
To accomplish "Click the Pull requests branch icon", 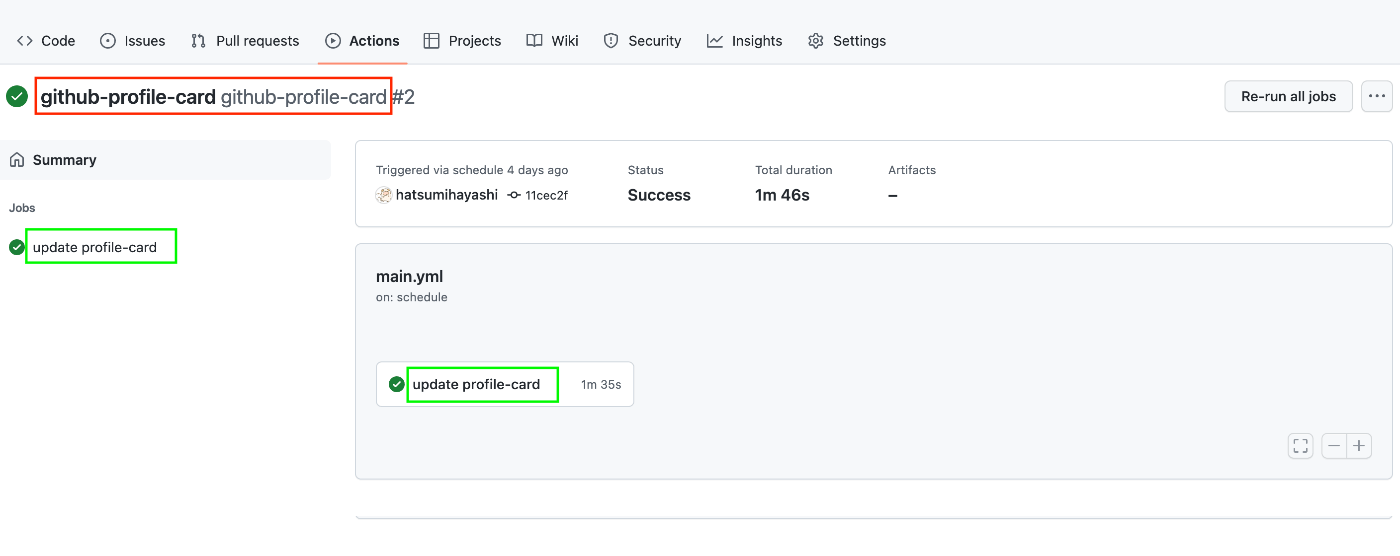I will point(198,41).
